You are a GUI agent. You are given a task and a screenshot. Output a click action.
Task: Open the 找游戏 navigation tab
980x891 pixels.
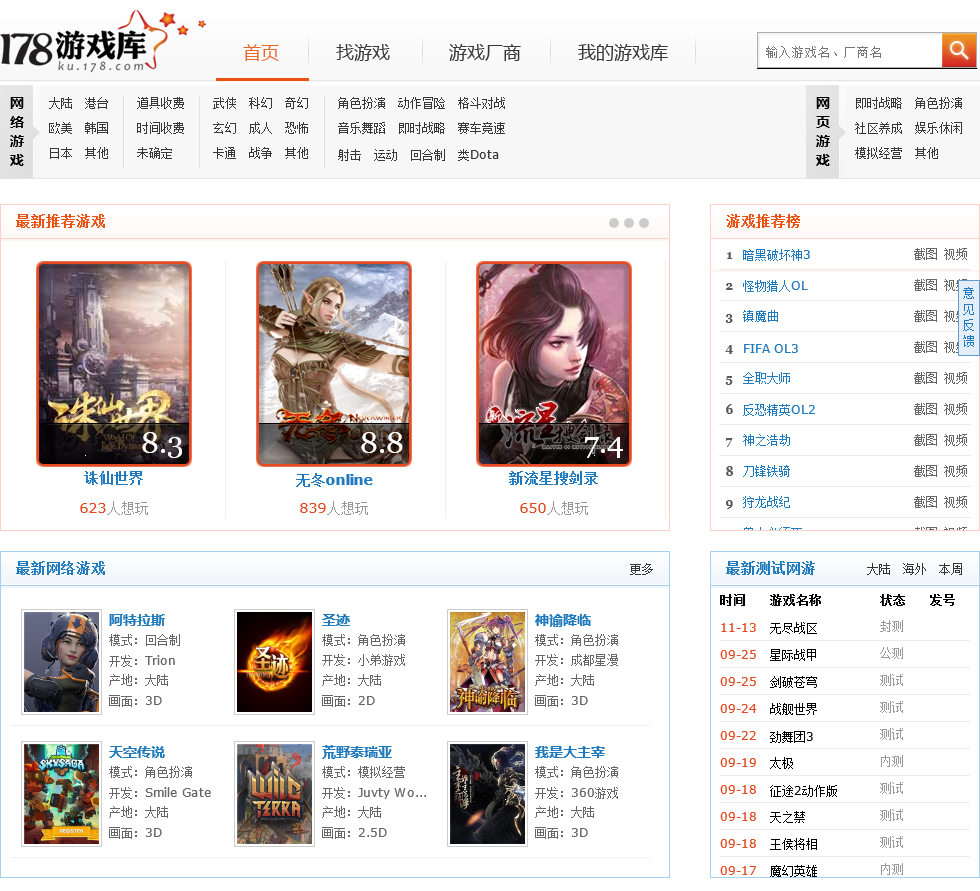click(363, 52)
